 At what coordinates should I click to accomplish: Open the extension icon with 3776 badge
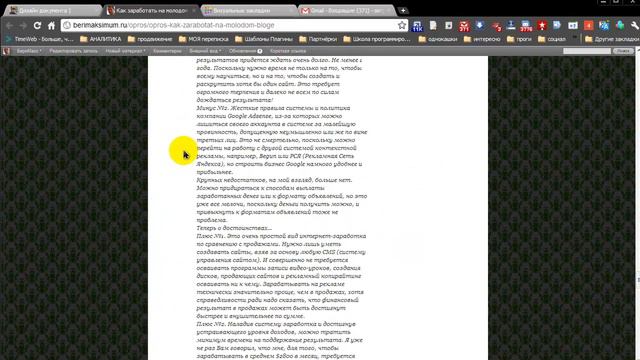[x=526, y=26]
